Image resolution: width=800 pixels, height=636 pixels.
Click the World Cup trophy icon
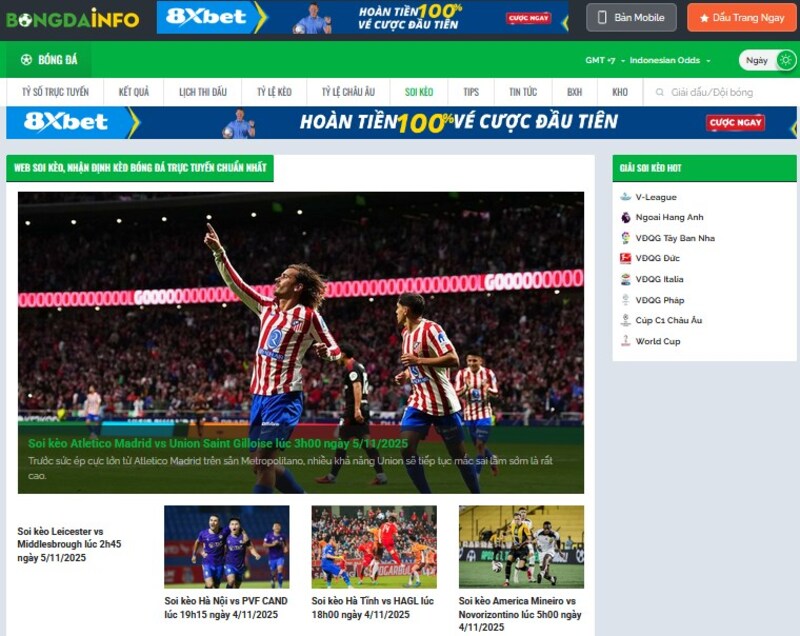[626, 341]
